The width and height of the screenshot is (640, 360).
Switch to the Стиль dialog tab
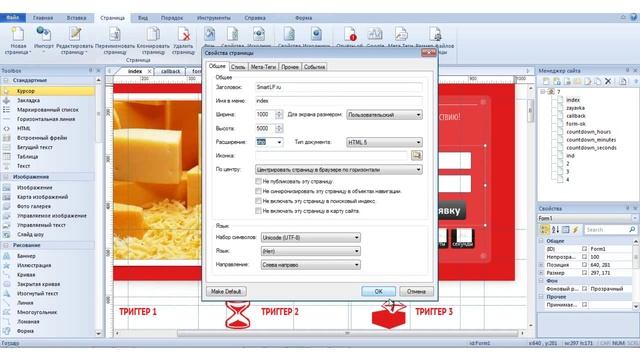[x=238, y=67]
